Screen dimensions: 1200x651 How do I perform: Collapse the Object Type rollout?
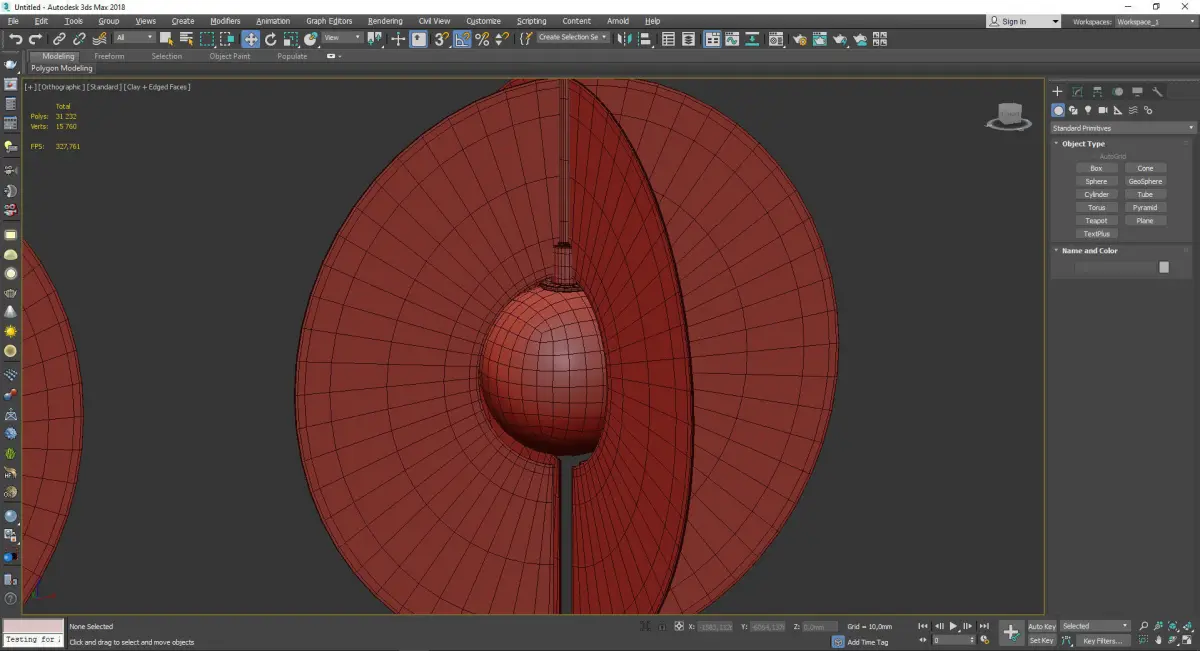pyautogui.click(x=1083, y=144)
